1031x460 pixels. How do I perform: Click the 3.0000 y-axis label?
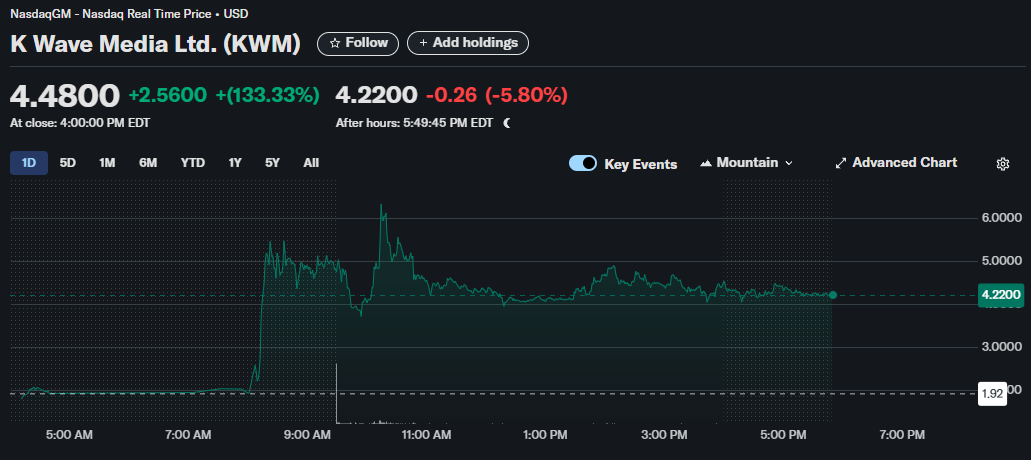pyautogui.click(x=1003, y=347)
